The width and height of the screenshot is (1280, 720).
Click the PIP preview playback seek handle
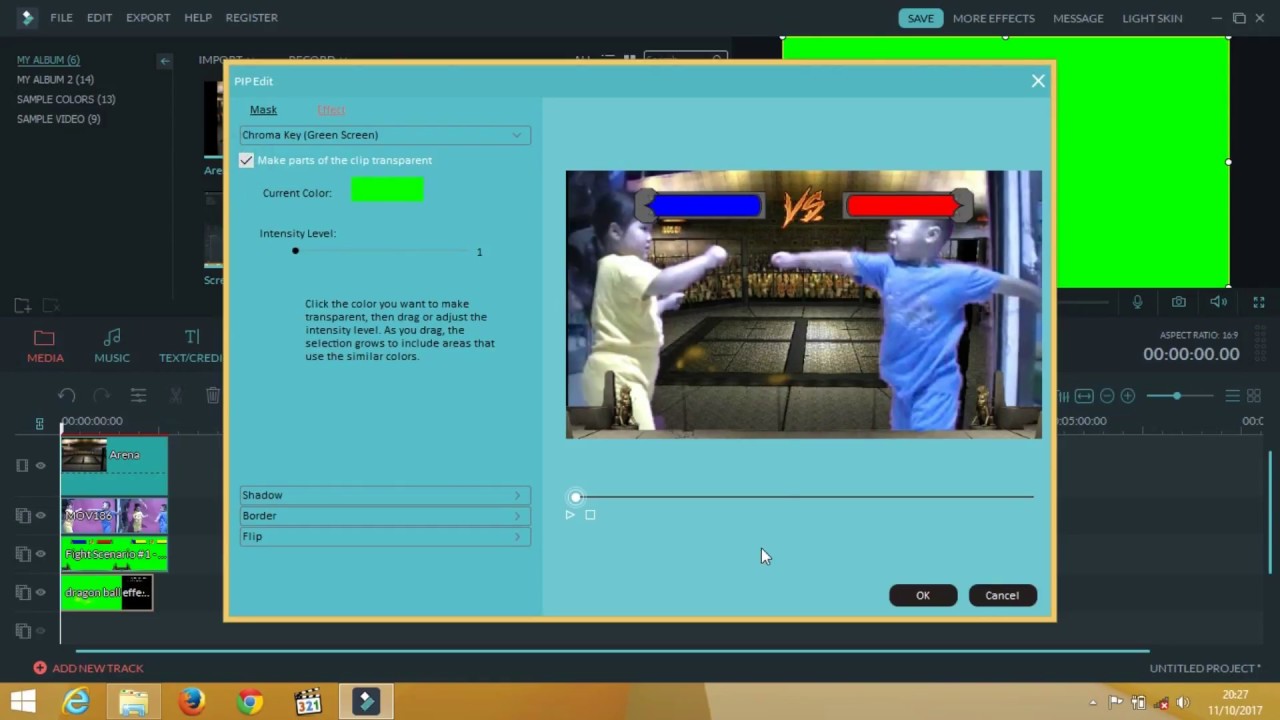pyautogui.click(x=576, y=497)
